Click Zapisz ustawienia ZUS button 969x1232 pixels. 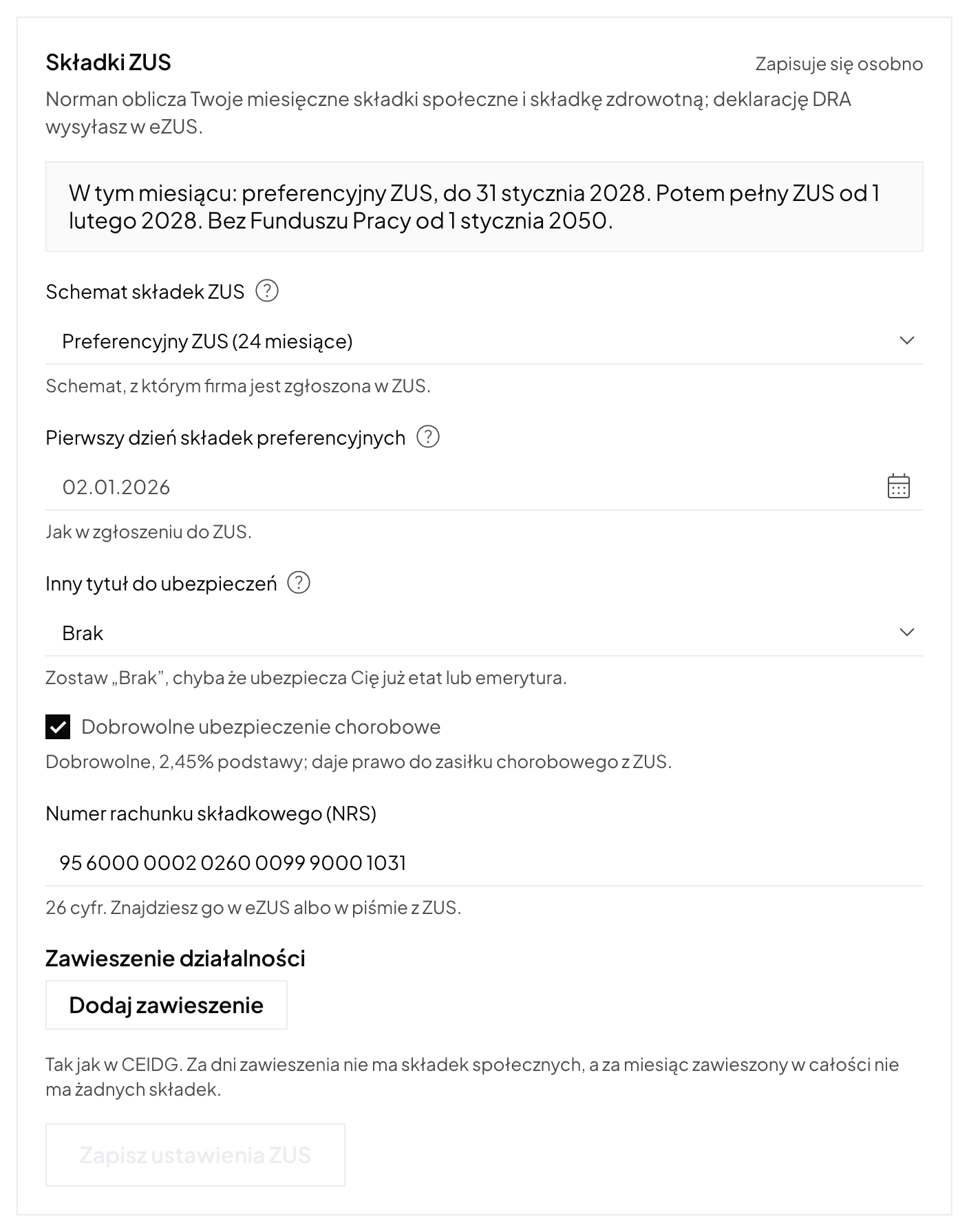195,1155
